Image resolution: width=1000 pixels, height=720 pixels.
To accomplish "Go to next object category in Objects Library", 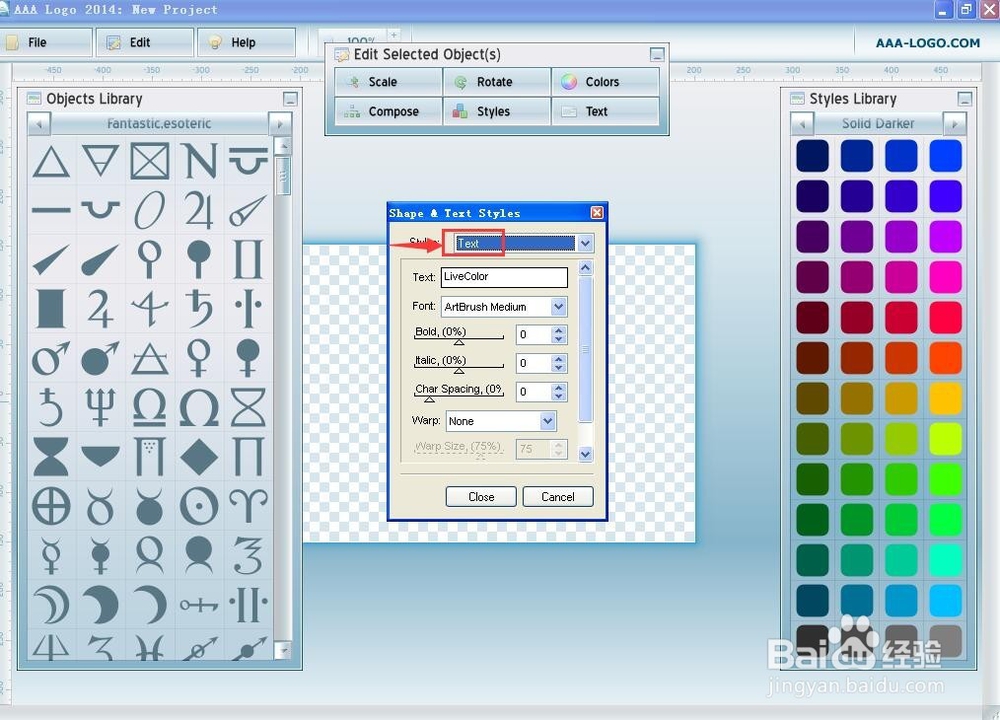I will point(280,124).
